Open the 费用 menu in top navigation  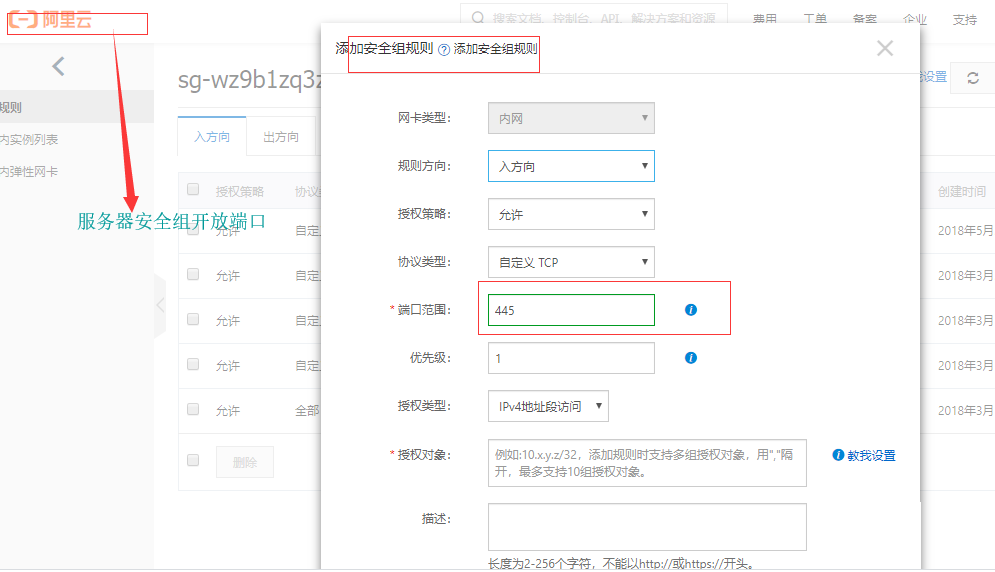[x=765, y=19]
